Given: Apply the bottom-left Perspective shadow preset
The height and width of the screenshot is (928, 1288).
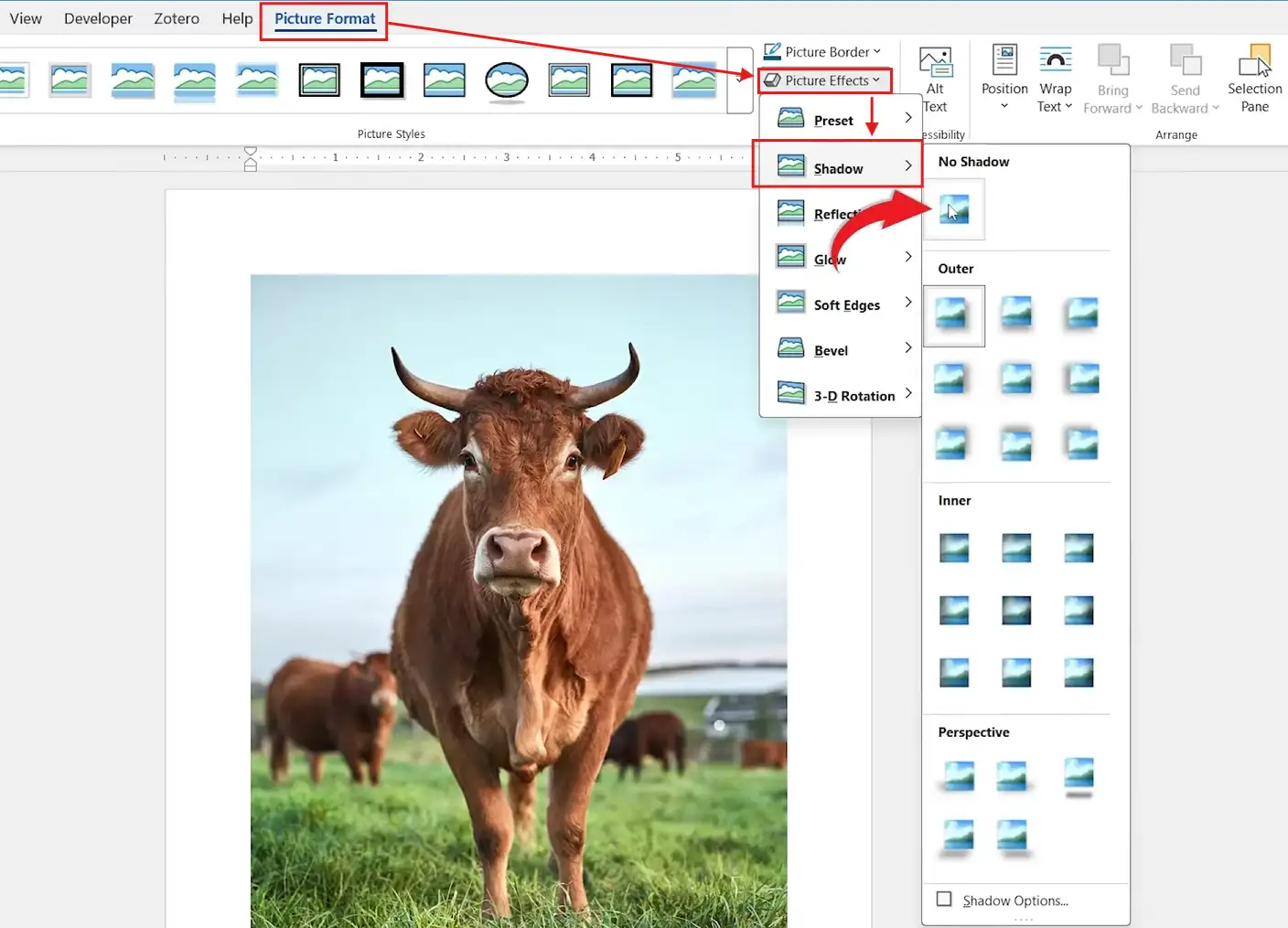Looking at the screenshot, I should (956, 837).
